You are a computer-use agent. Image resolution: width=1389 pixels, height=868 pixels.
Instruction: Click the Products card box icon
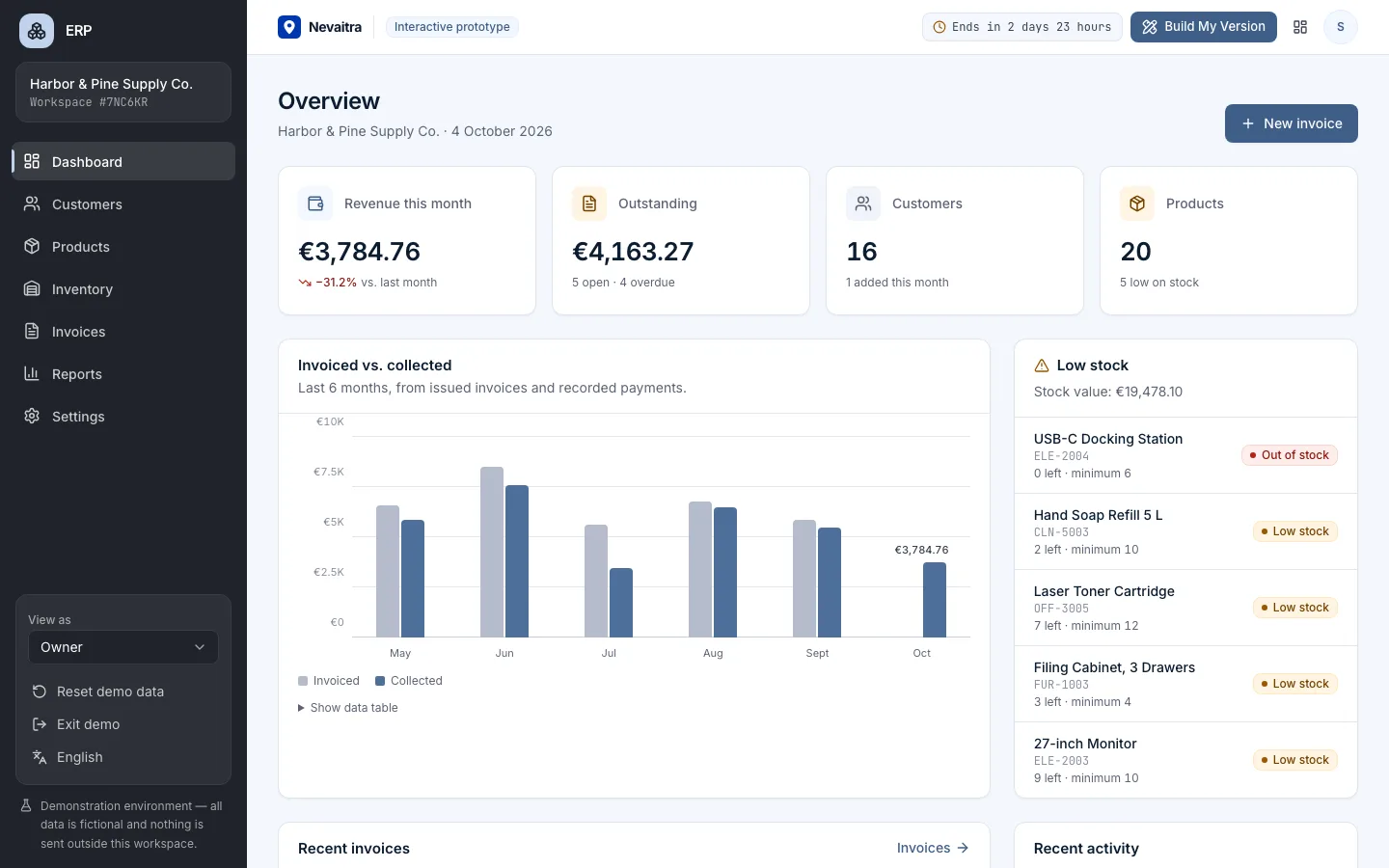pos(1137,203)
